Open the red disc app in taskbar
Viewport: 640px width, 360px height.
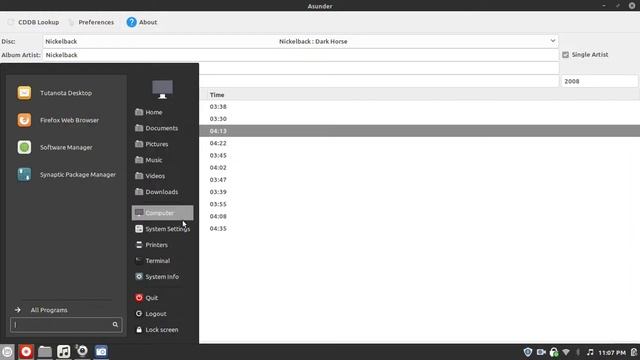(x=26, y=351)
